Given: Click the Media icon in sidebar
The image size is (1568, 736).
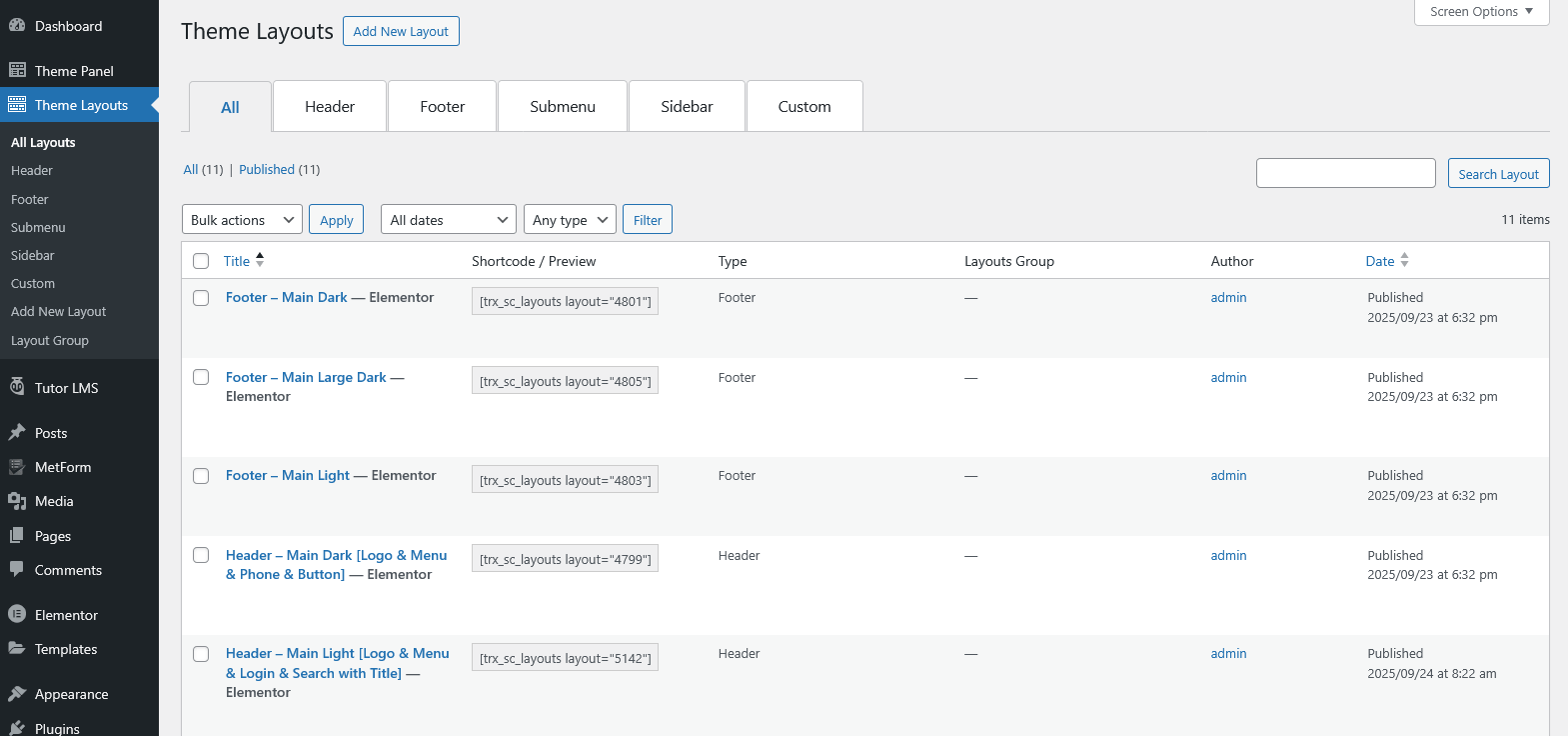Looking at the screenshot, I should [x=17, y=501].
